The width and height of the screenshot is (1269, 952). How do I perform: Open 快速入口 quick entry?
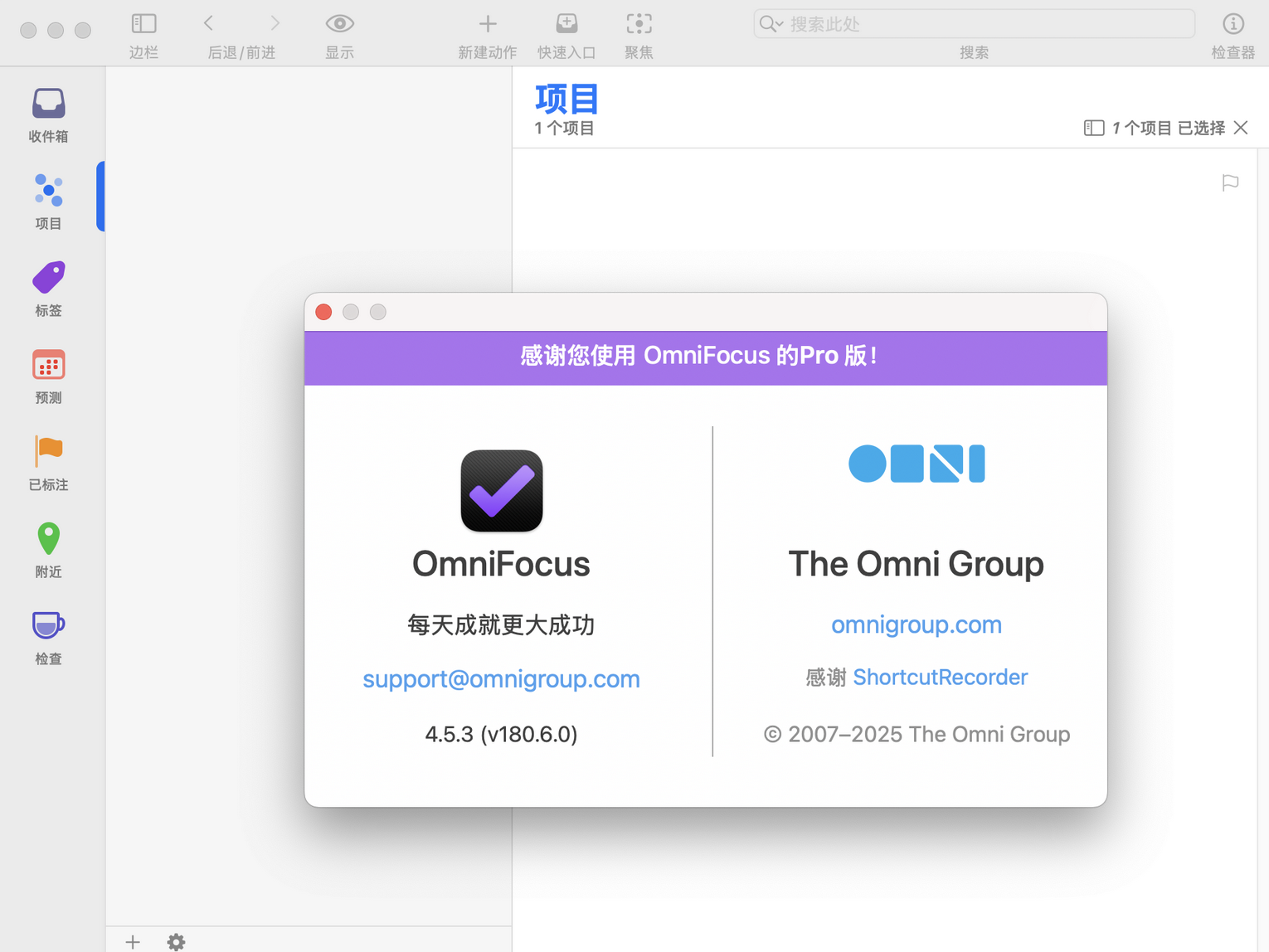coord(566,23)
